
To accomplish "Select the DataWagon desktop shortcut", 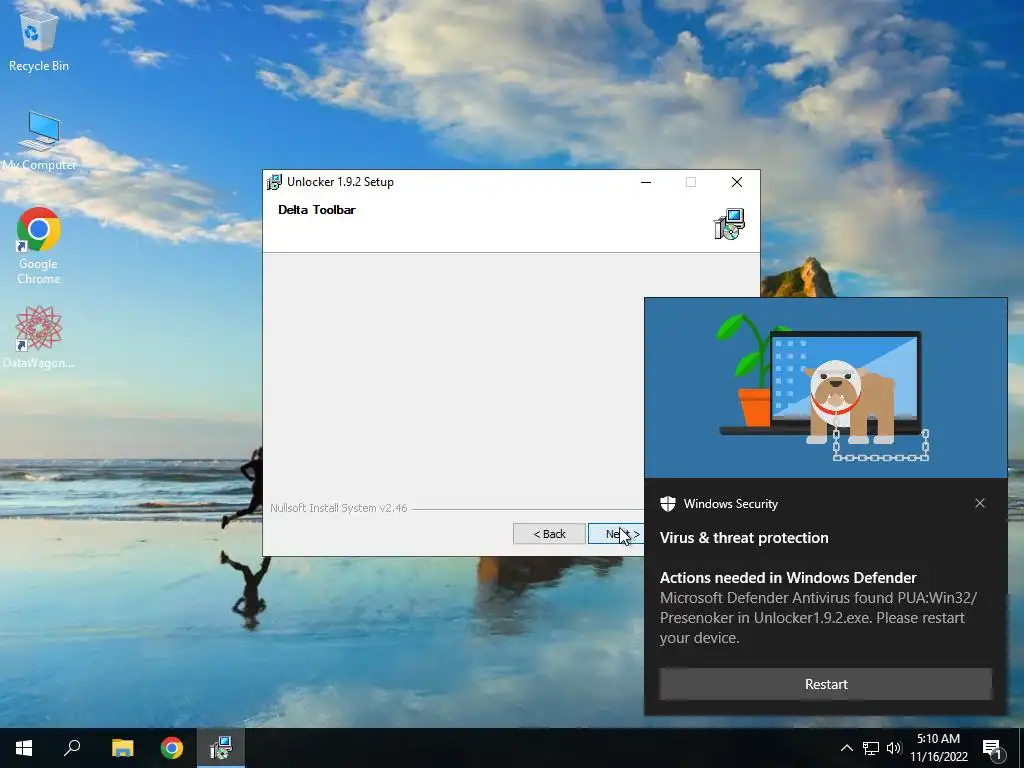I will coord(39,337).
